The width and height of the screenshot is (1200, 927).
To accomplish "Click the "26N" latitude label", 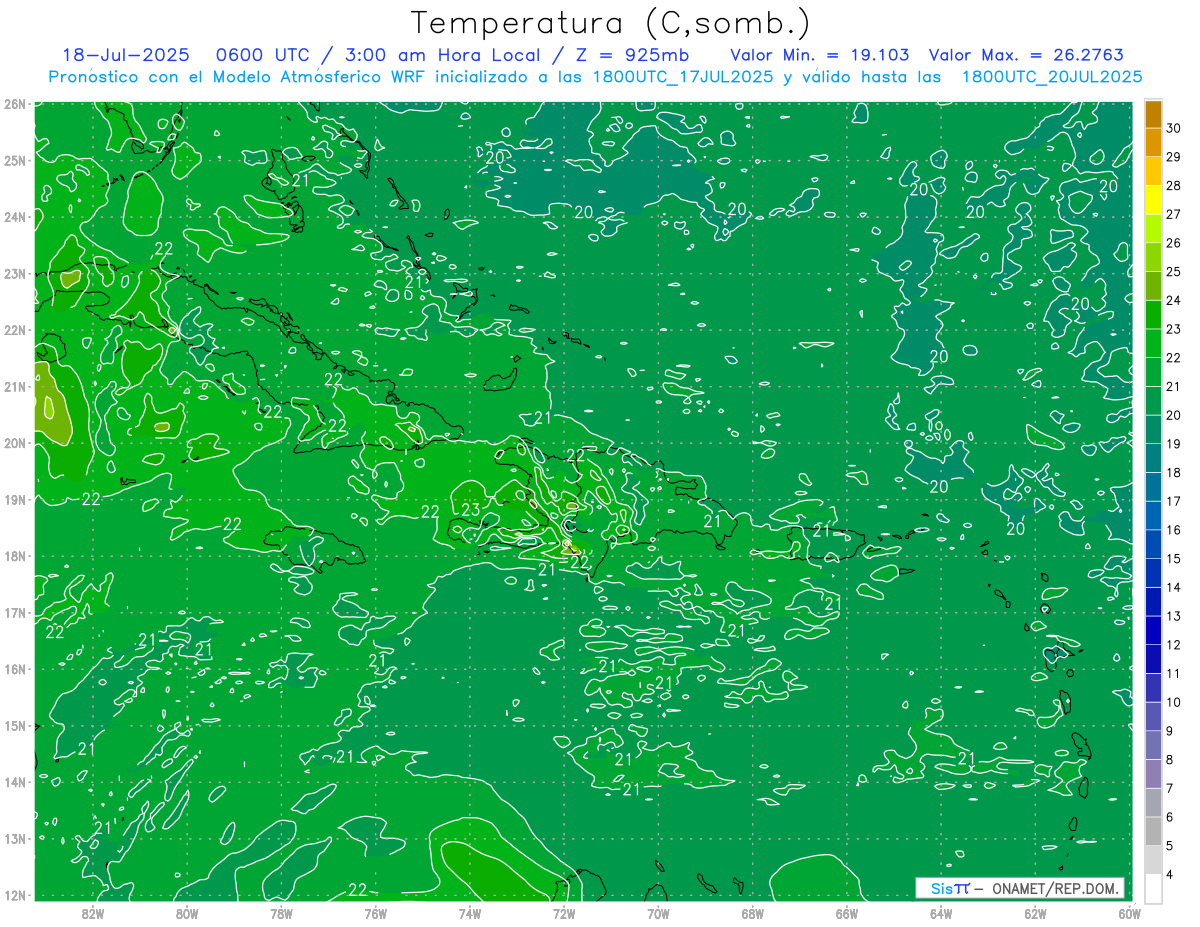I will (x=14, y=104).
